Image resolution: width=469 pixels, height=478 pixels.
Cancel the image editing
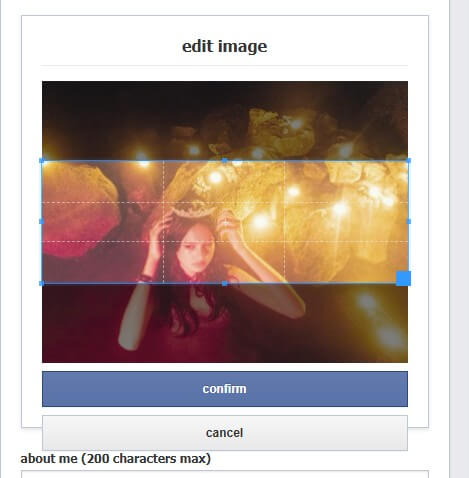225,433
